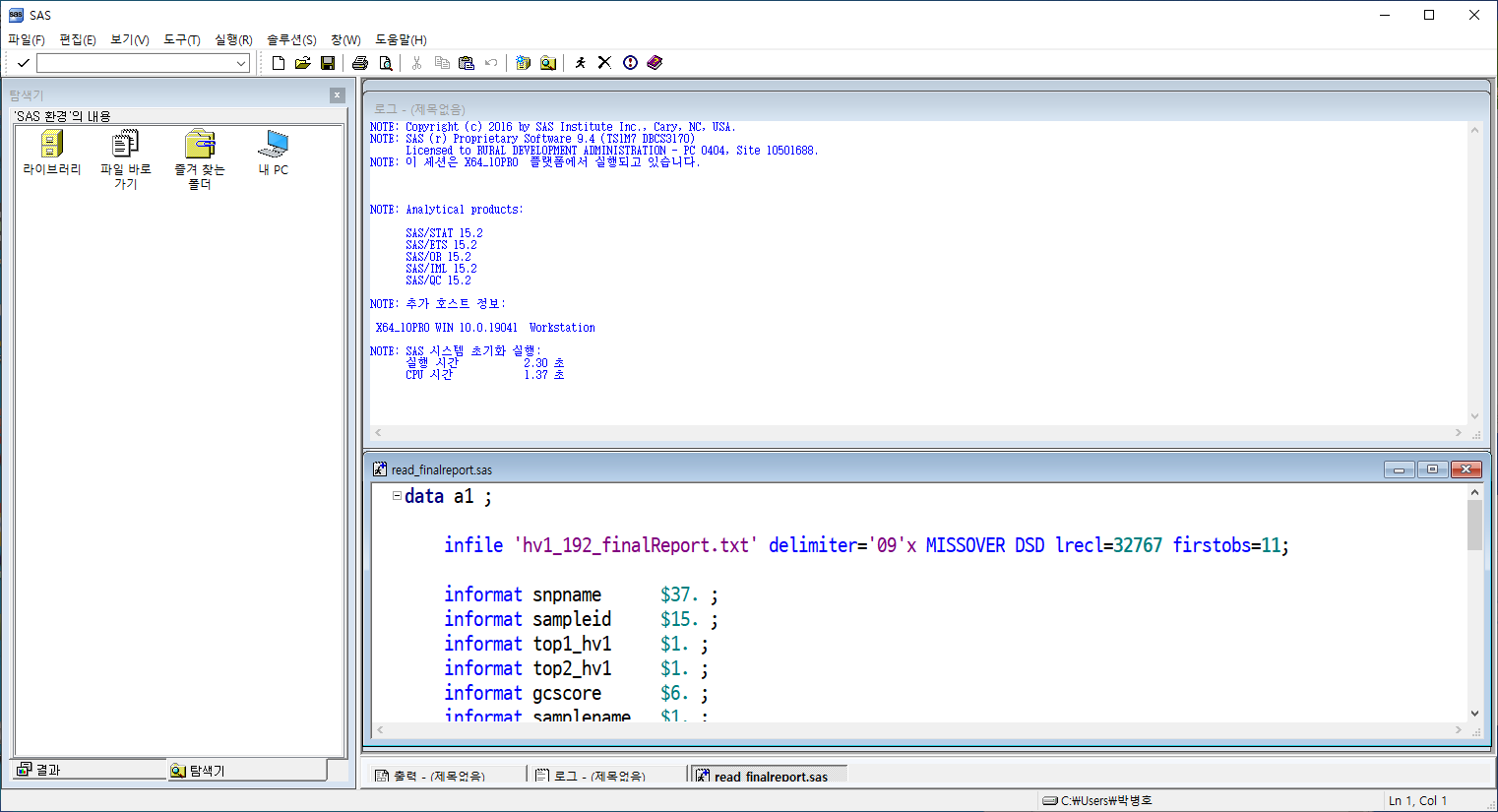
Task: Click into the command input box
Action: 136,63
